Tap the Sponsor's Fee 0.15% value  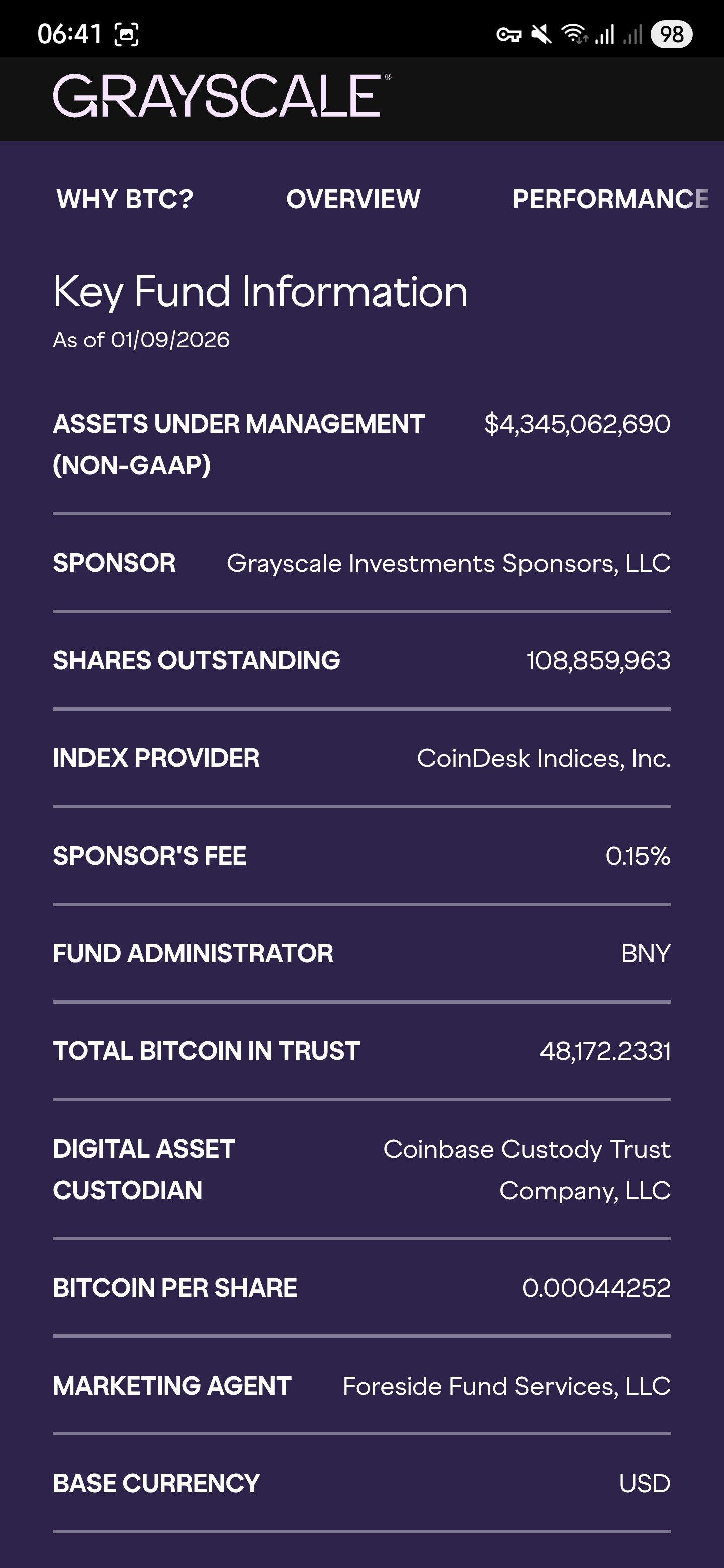(638, 856)
